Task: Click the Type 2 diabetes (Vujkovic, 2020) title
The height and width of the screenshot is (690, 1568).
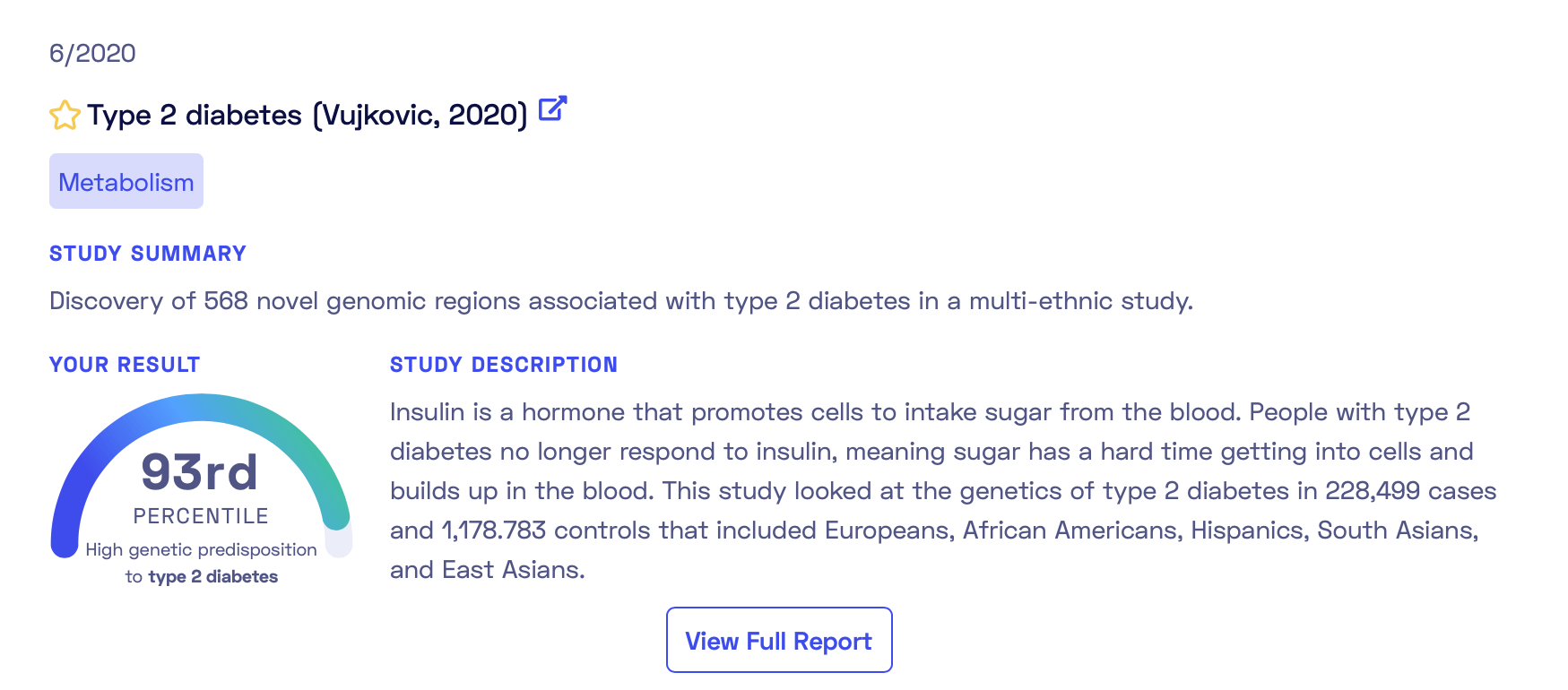Action: coord(308,115)
